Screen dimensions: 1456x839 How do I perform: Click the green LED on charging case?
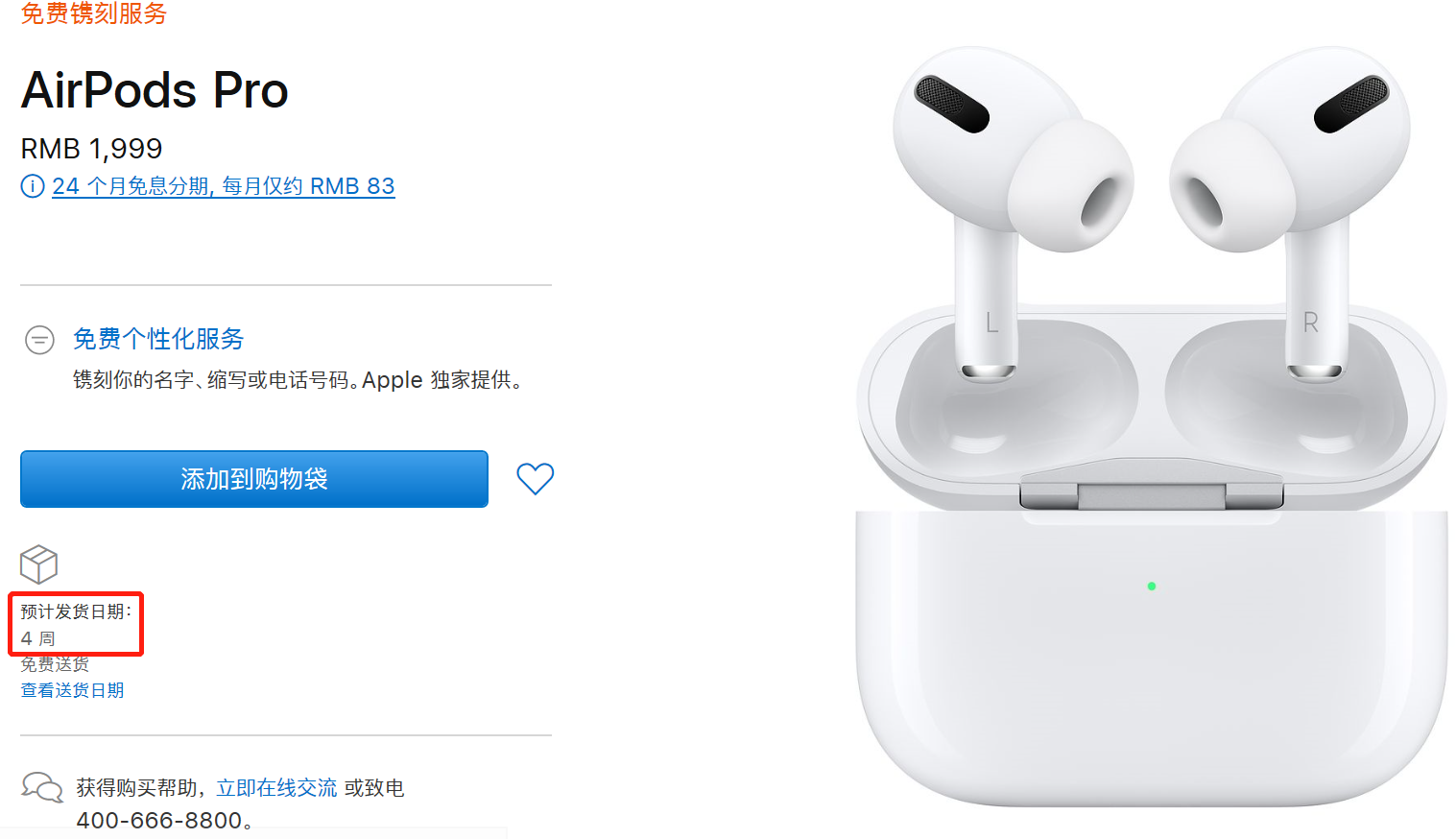pos(1152,586)
